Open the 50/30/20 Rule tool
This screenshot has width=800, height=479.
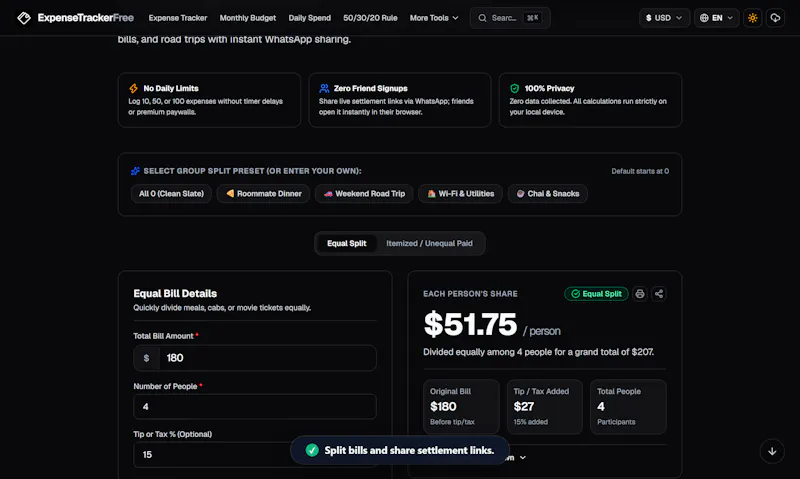(370, 18)
